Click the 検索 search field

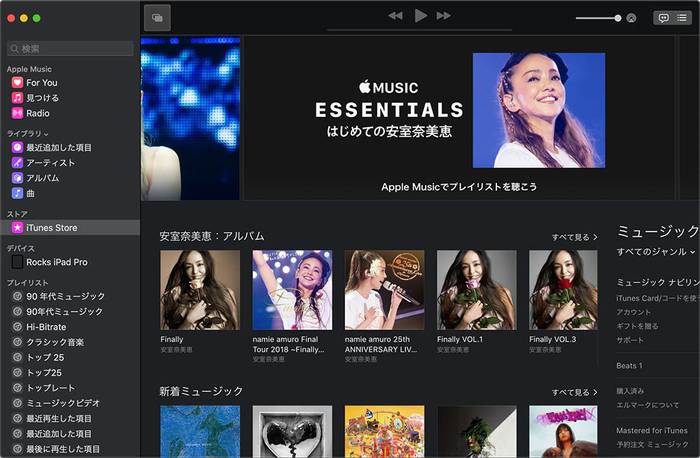coord(70,49)
